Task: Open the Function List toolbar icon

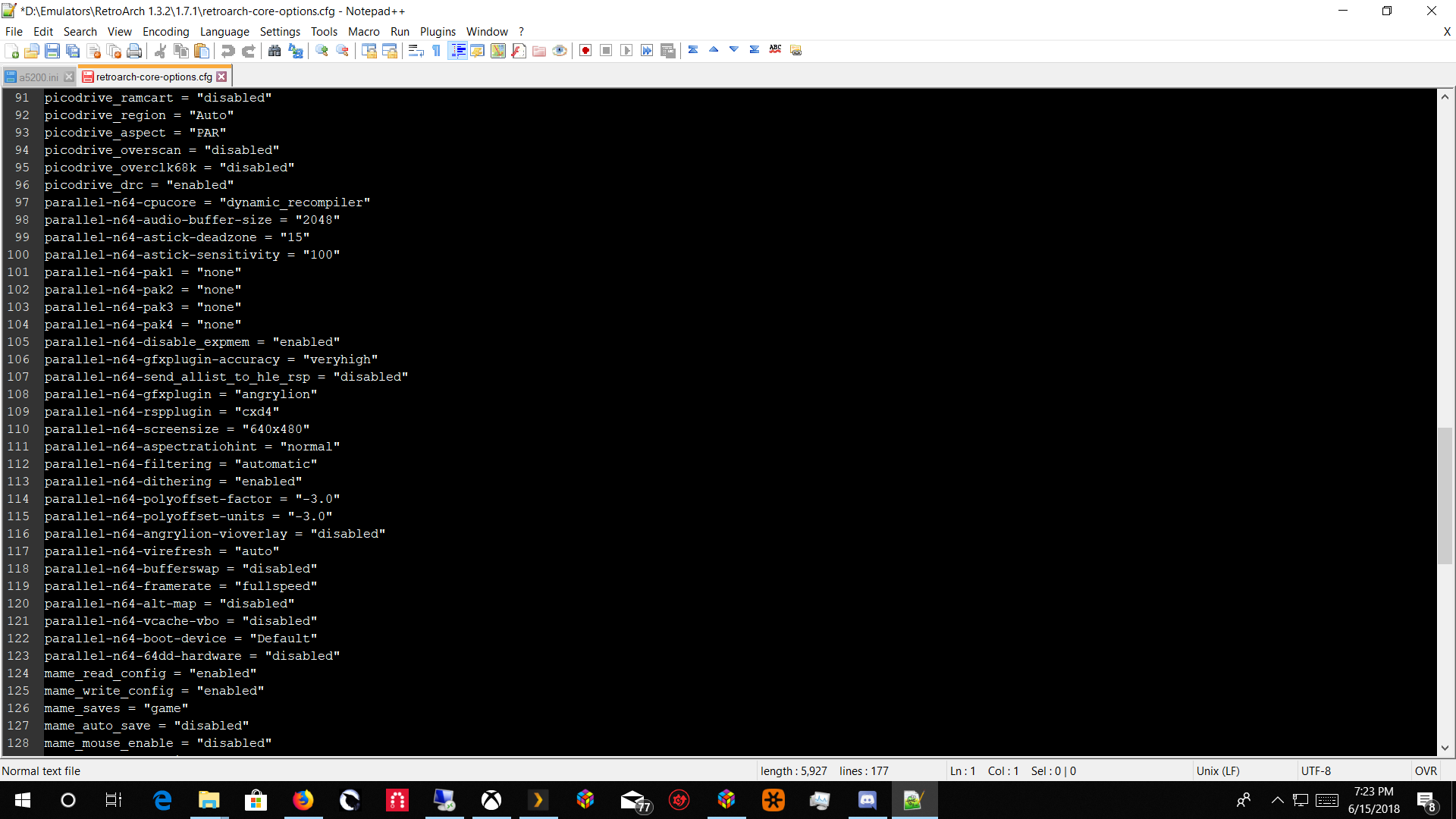Action: [518, 51]
